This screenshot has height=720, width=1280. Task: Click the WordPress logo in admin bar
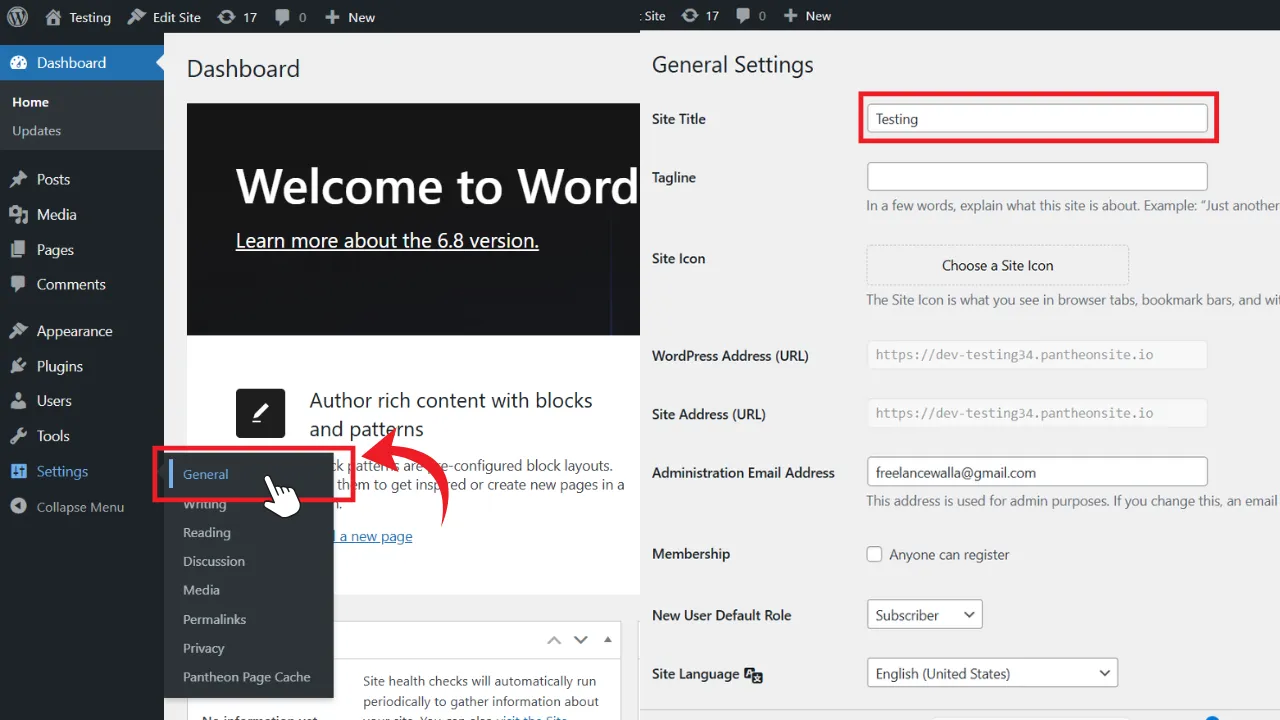pos(18,17)
